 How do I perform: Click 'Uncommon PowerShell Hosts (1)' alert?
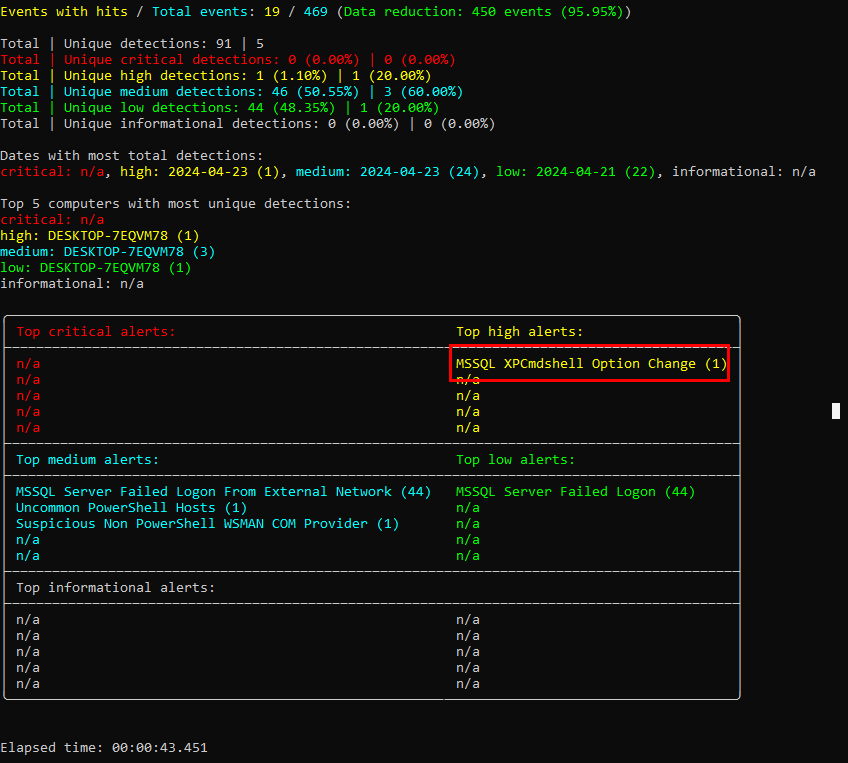tap(131, 508)
